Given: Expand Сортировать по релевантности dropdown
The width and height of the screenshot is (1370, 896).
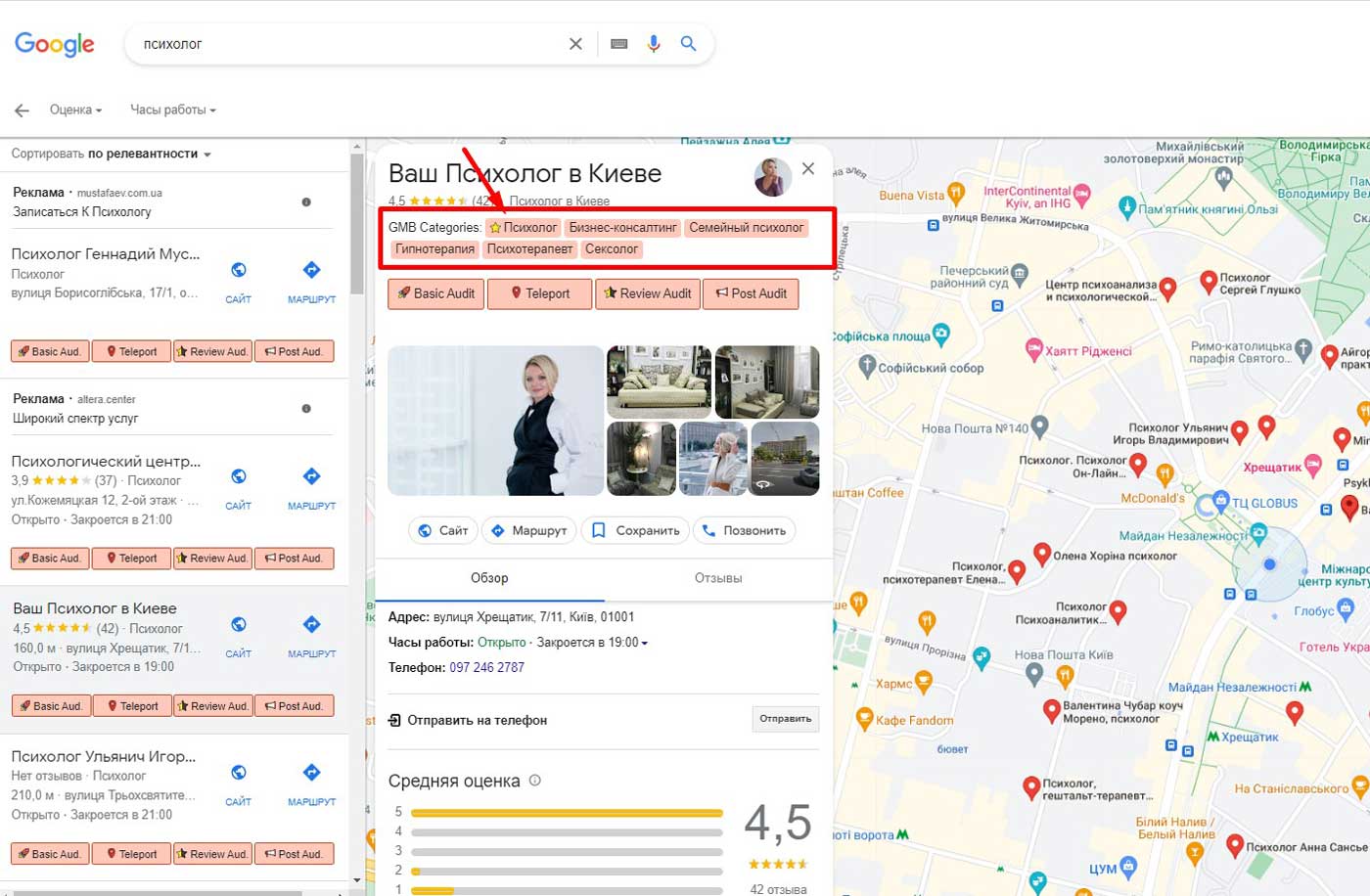Looking at the screenshot, I should (111, 154).
